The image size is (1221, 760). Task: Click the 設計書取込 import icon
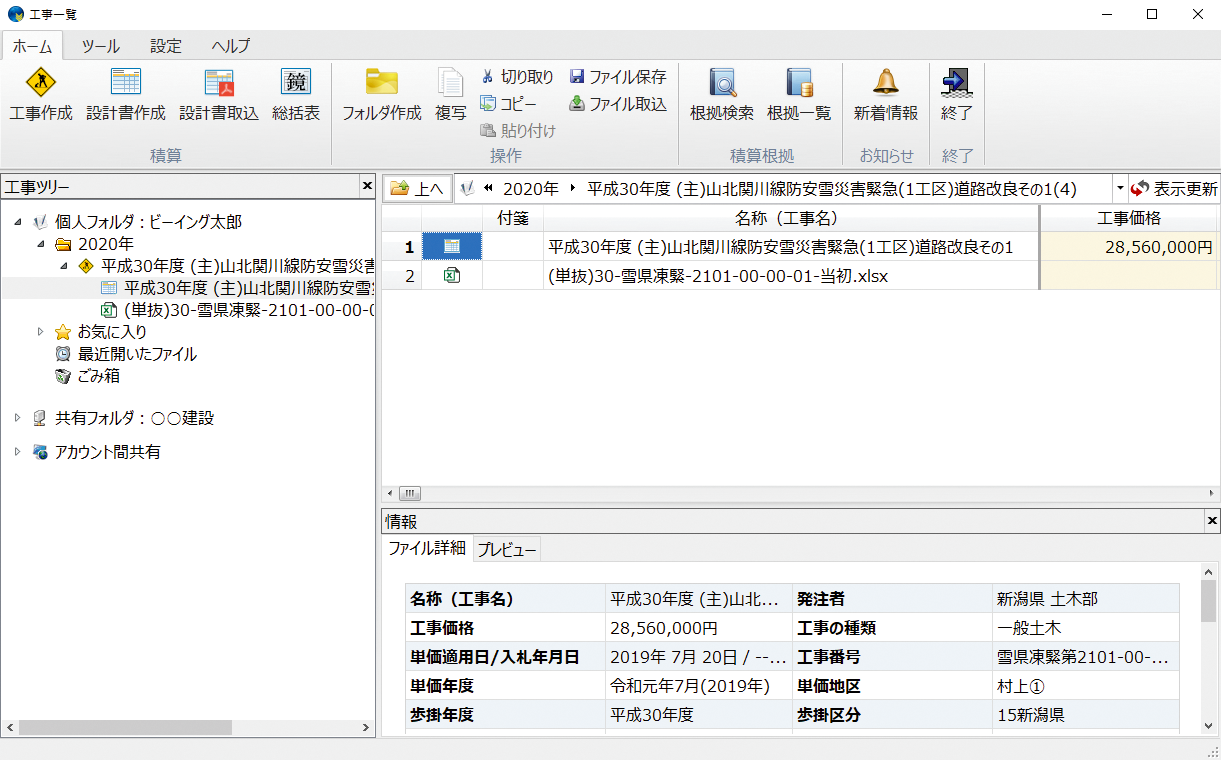tap(219, 82)
